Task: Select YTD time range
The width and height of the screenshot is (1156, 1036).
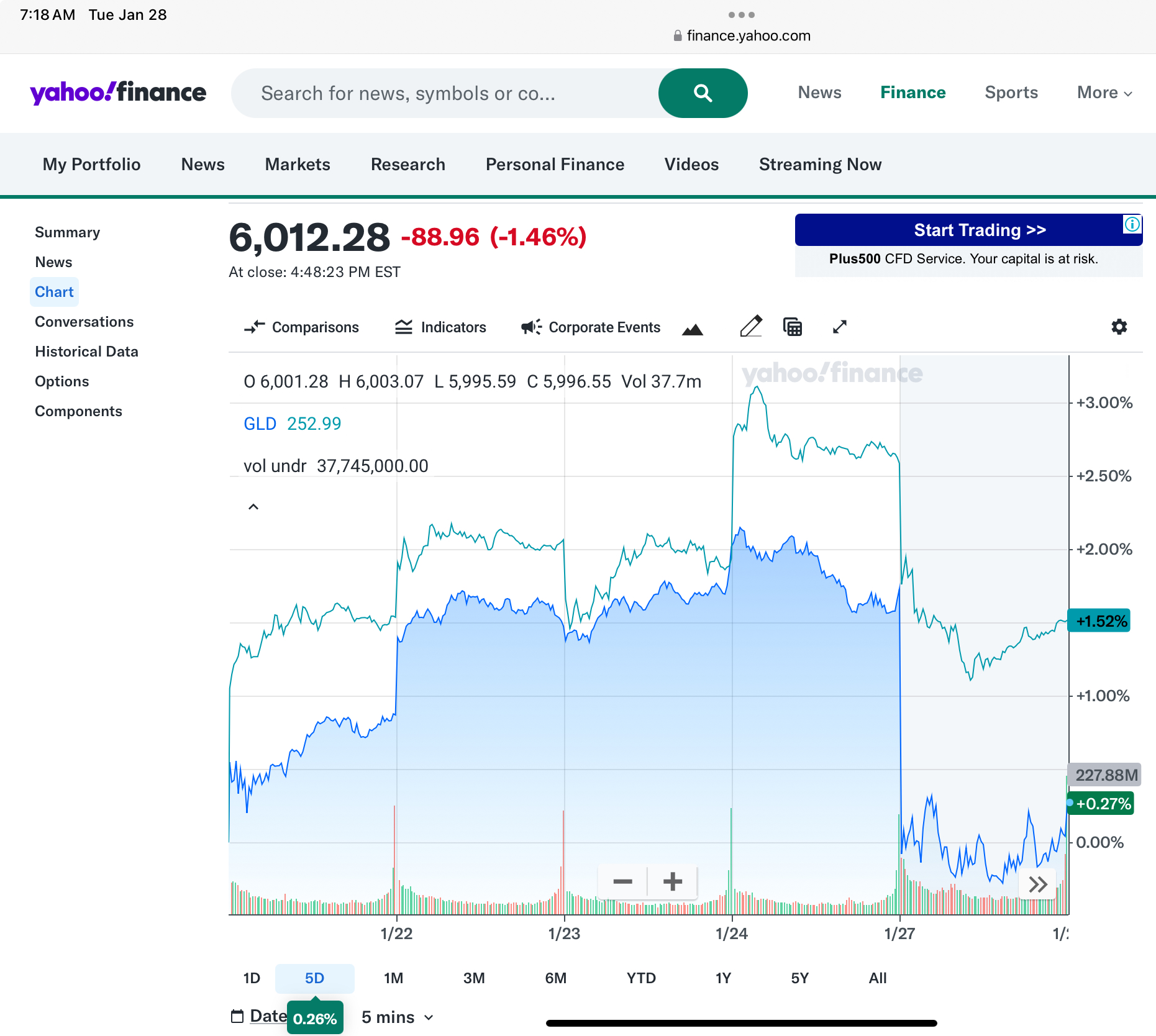Action: [x=640, y=978]
